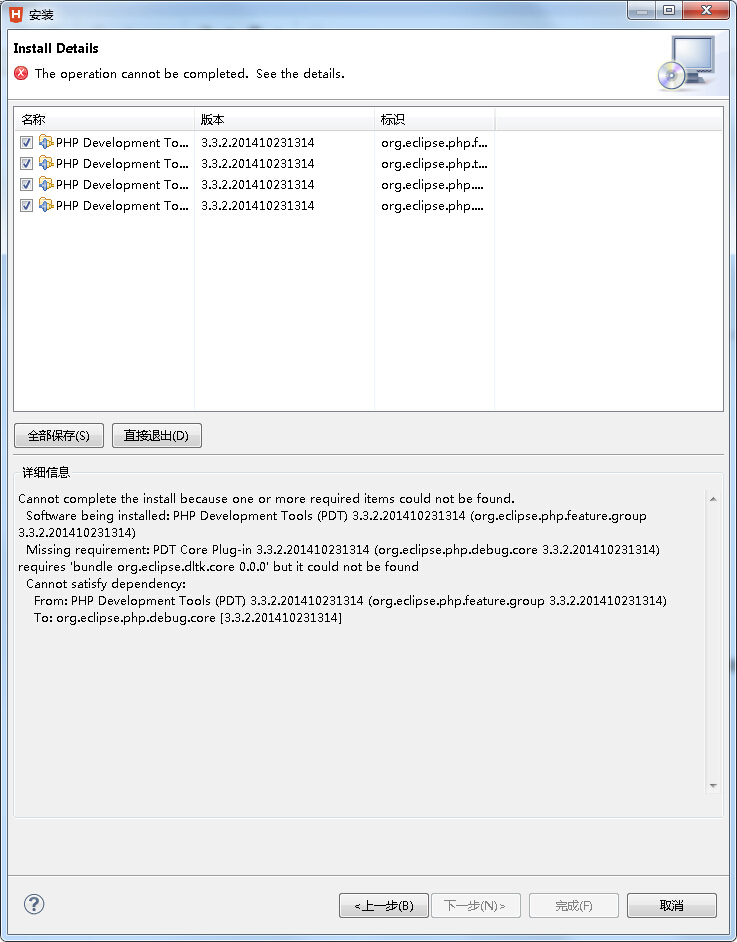Viewport: 737px width, 942px height.
Task: Click the 完成(F) button
Action: 574,905
